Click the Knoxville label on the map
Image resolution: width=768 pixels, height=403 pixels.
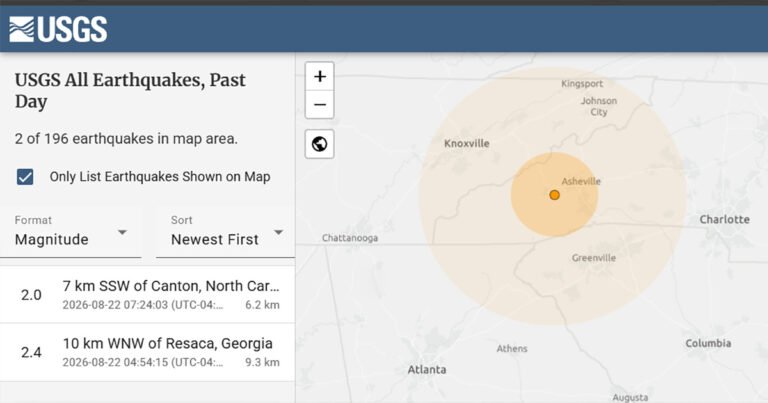click(466, 143)
